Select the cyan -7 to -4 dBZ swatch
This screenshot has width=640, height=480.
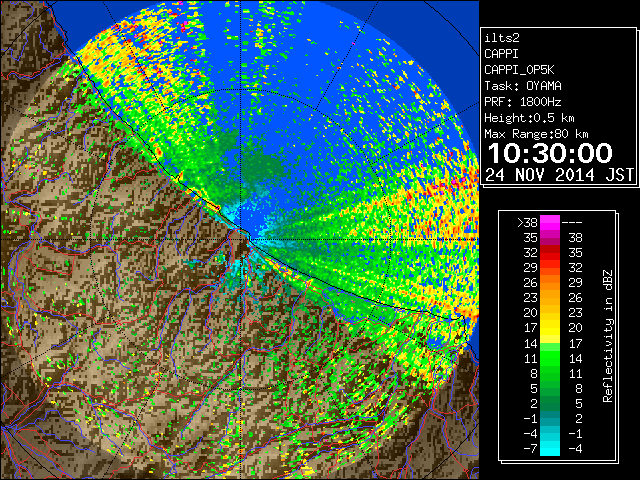pos(550,448)
